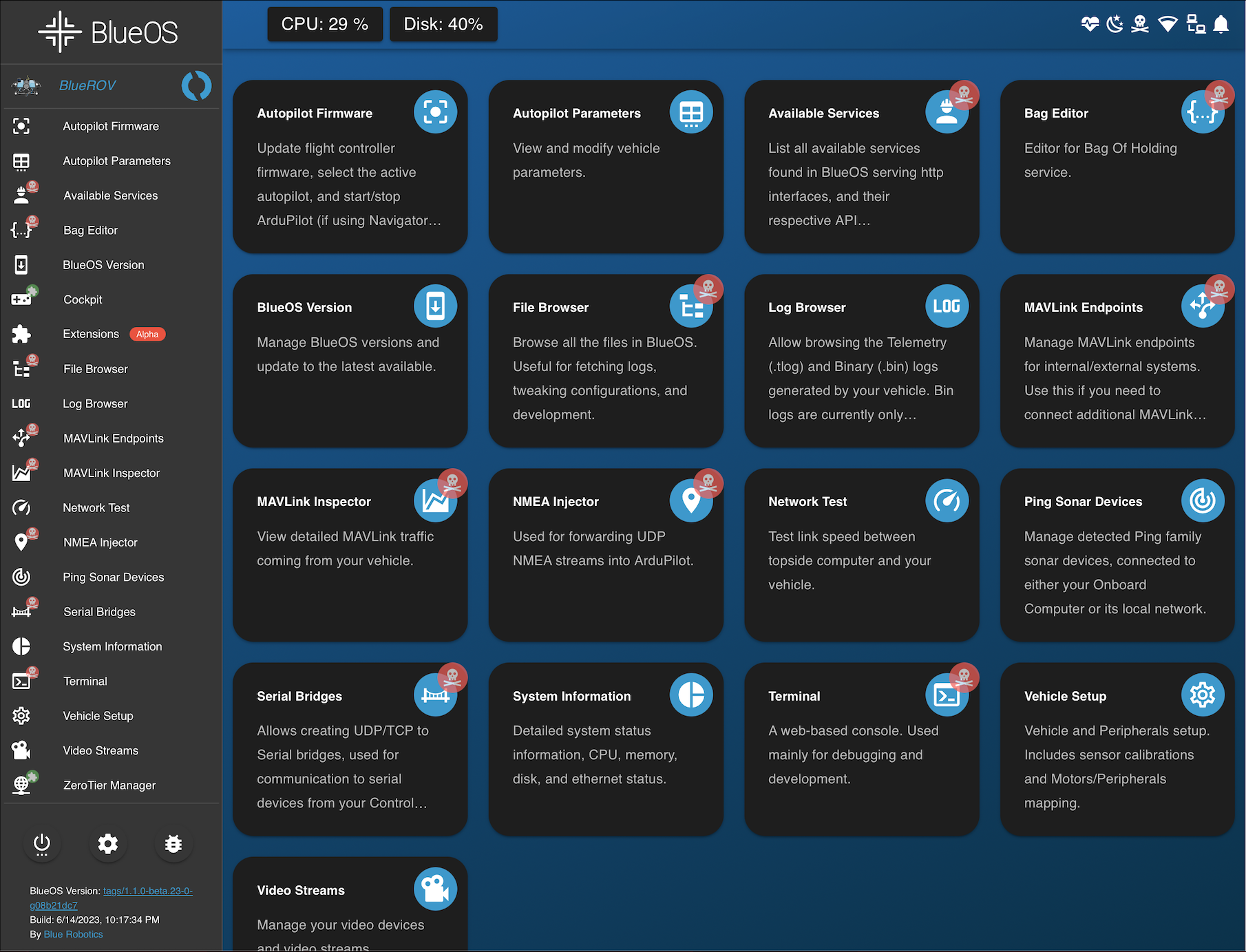Open the Terminal web console card
The image size is (1246, 952).
click(x=861, y=748)
